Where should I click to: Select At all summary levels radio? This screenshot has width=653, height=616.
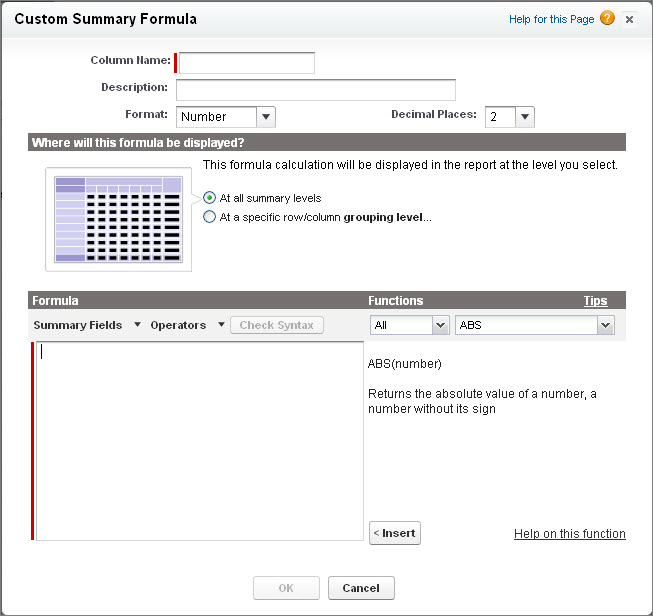pyautogui.click(x=209, y=197)
